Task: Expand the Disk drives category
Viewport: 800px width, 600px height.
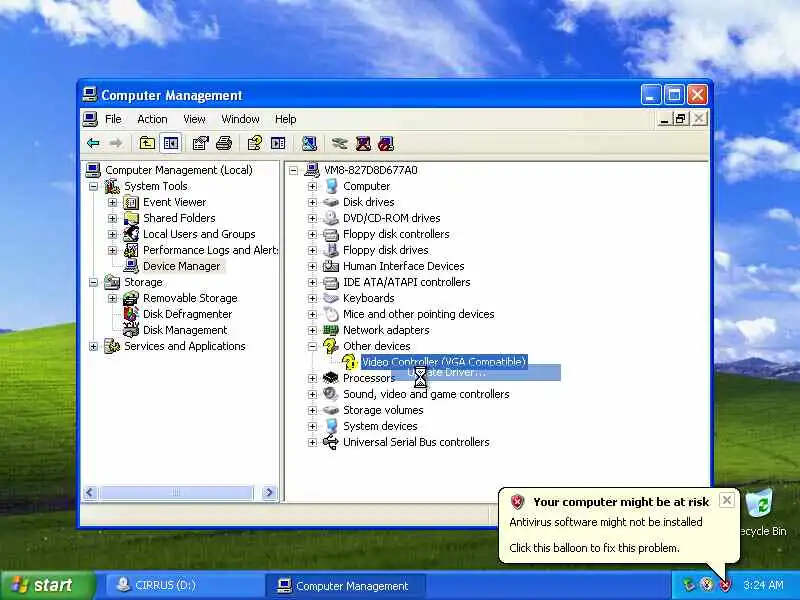Action: pyautogui.click(x=312, y=203)
